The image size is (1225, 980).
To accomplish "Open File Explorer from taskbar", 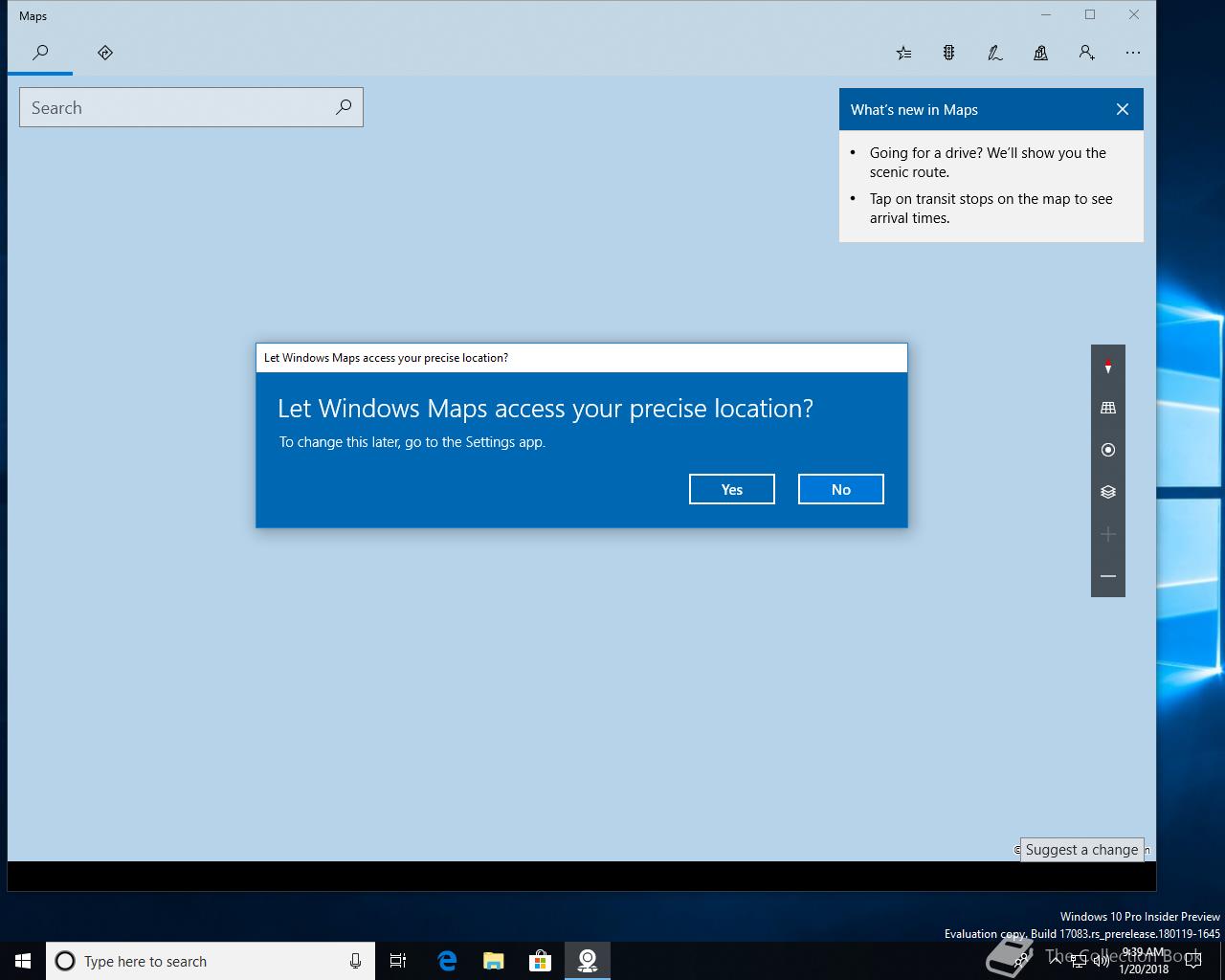I will (494, 961).
